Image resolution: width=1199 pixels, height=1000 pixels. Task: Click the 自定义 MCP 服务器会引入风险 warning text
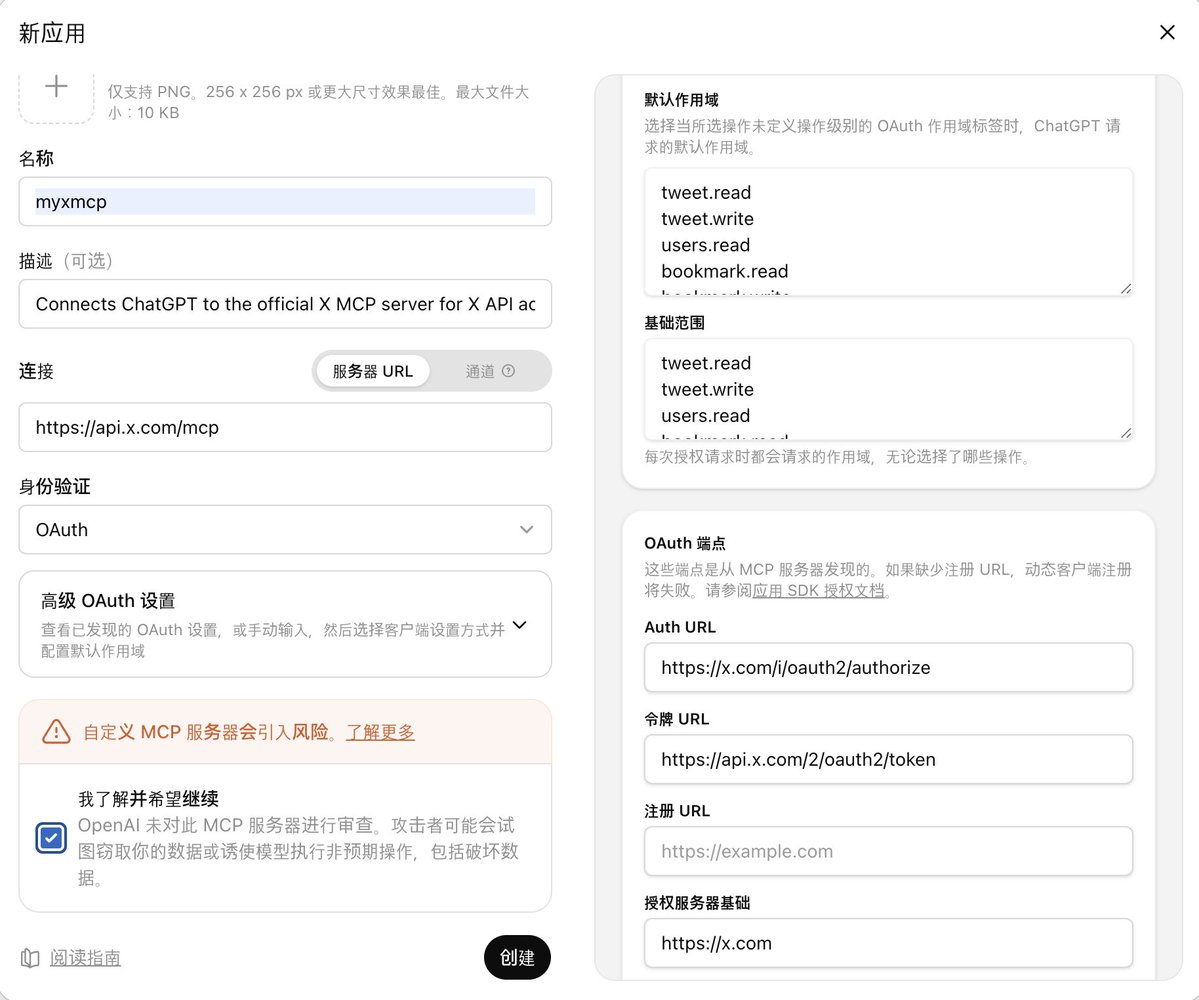pyautogui.click(x=210, y=732)
